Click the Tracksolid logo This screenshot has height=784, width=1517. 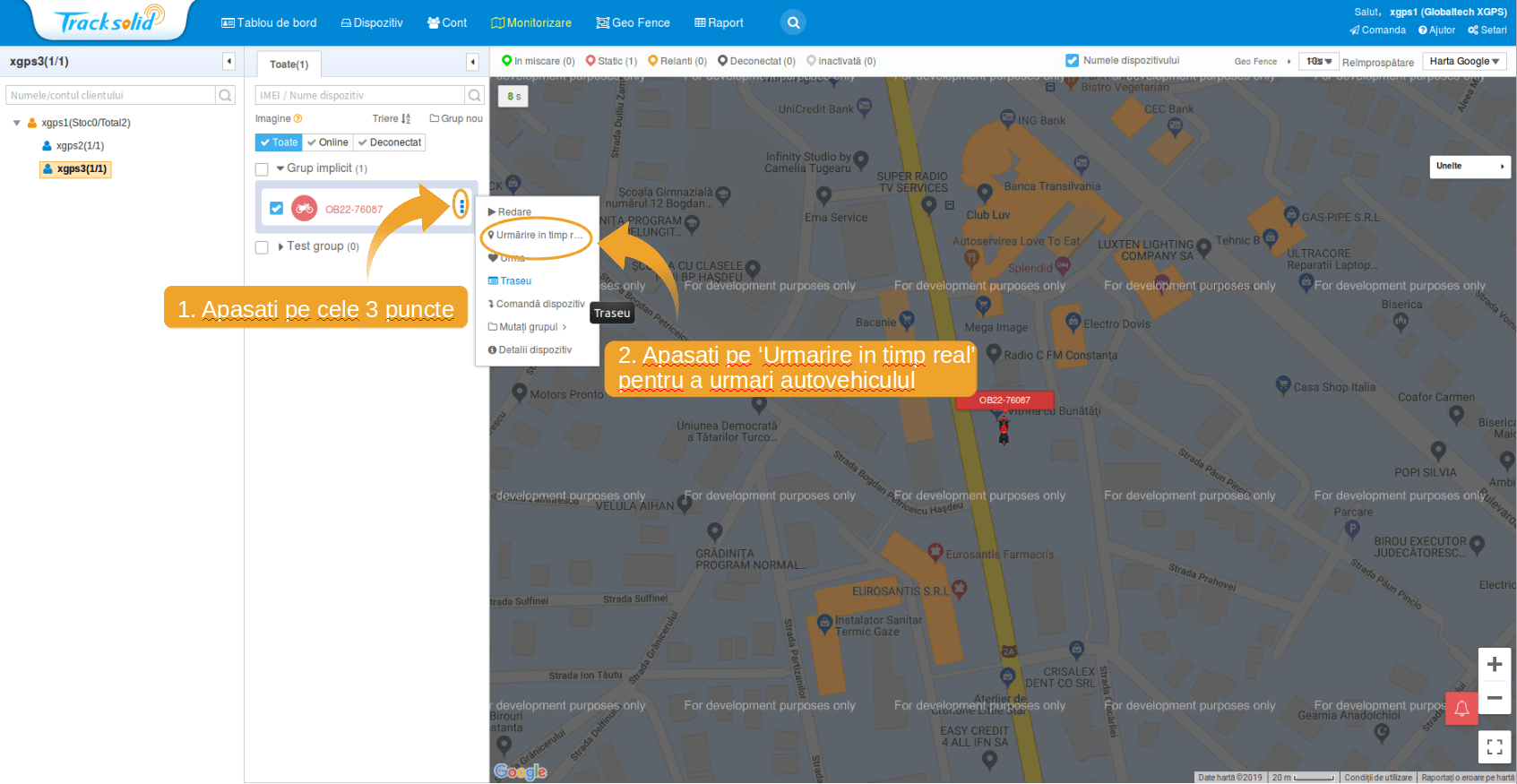click(109, 20)
